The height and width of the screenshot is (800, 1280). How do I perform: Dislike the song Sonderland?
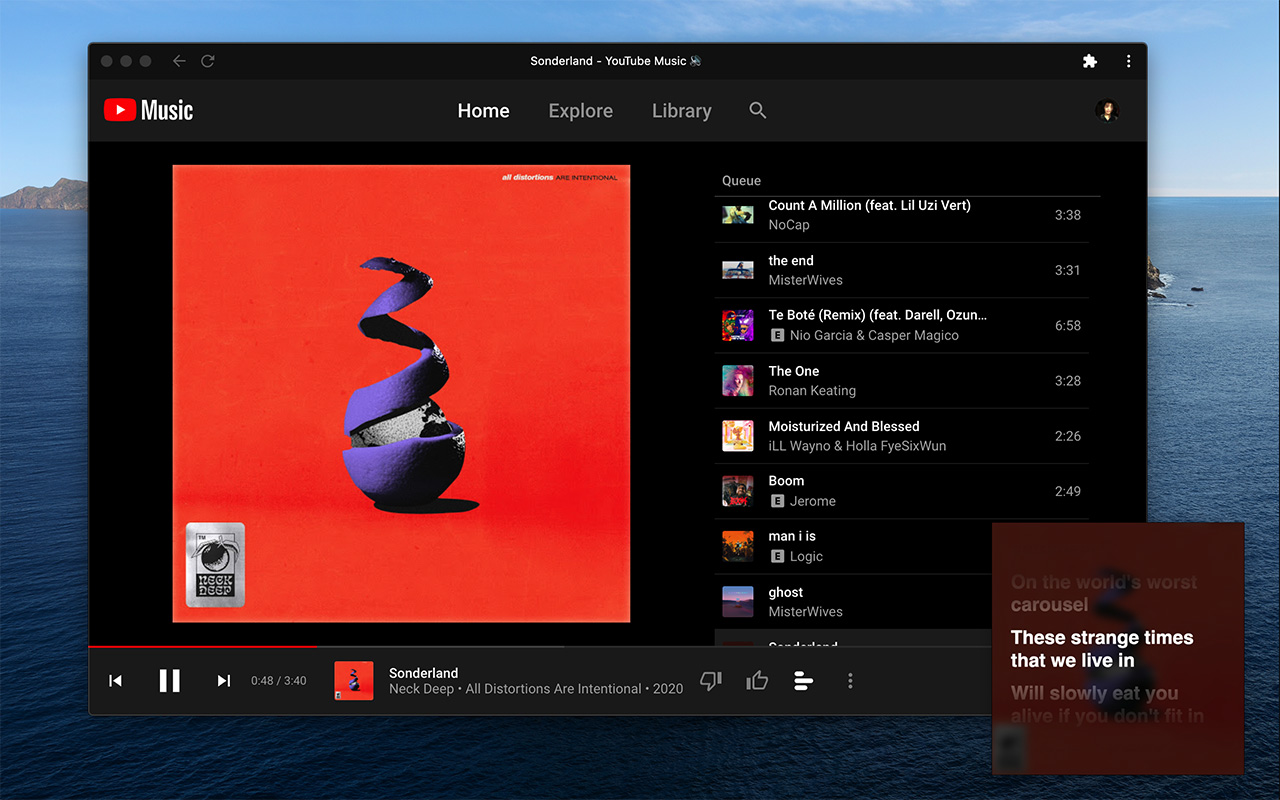[711, 681]
